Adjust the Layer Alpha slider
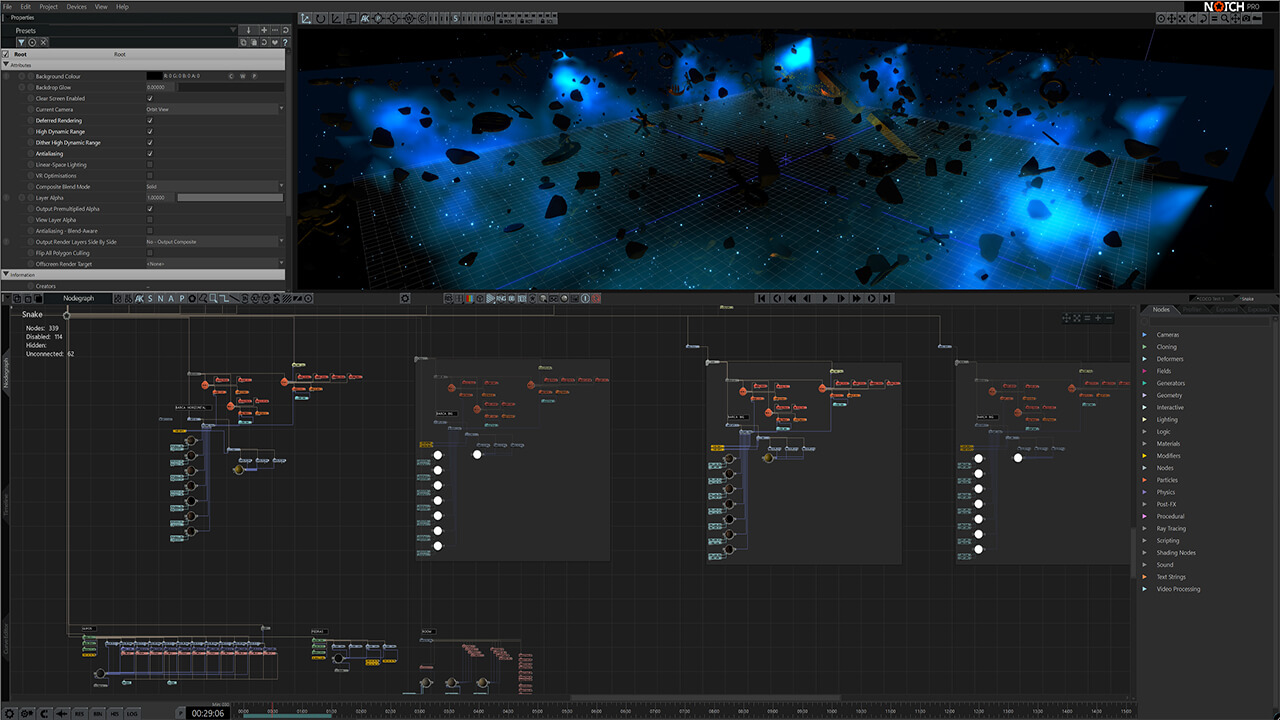The image size is (1280, 720). tap(230, 197)
